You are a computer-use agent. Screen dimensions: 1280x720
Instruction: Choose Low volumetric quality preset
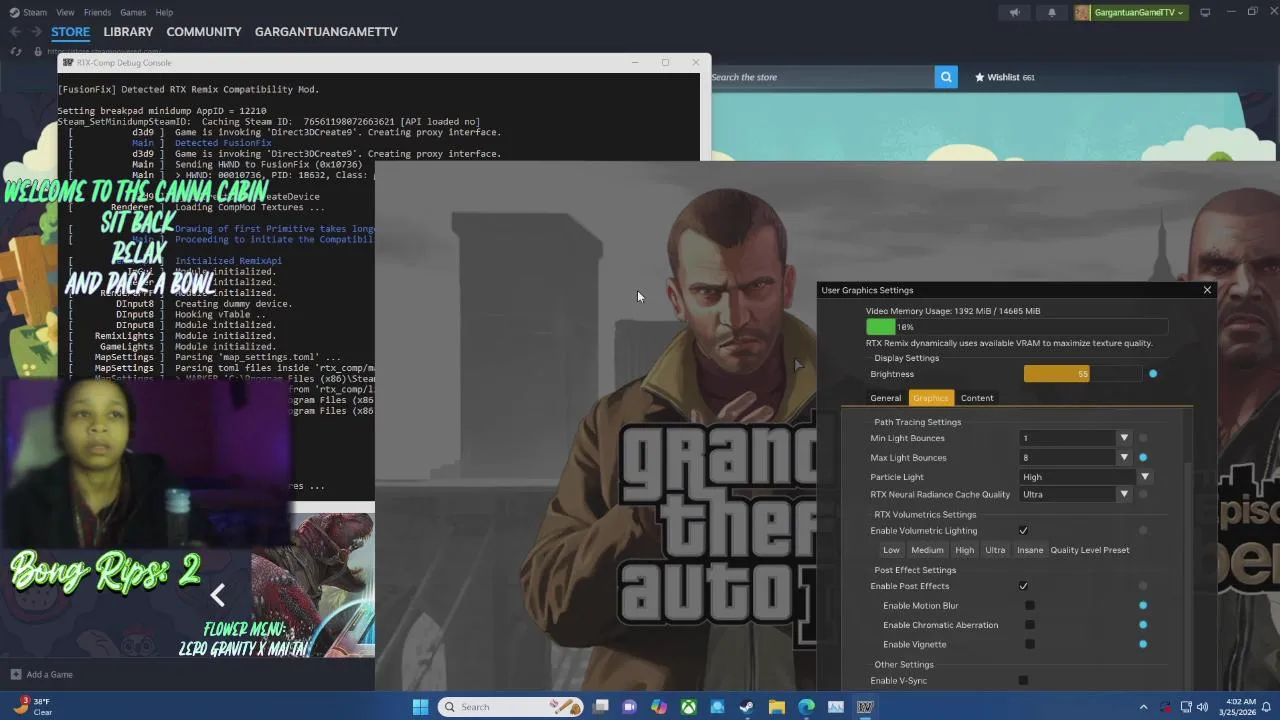click(891, 550)
